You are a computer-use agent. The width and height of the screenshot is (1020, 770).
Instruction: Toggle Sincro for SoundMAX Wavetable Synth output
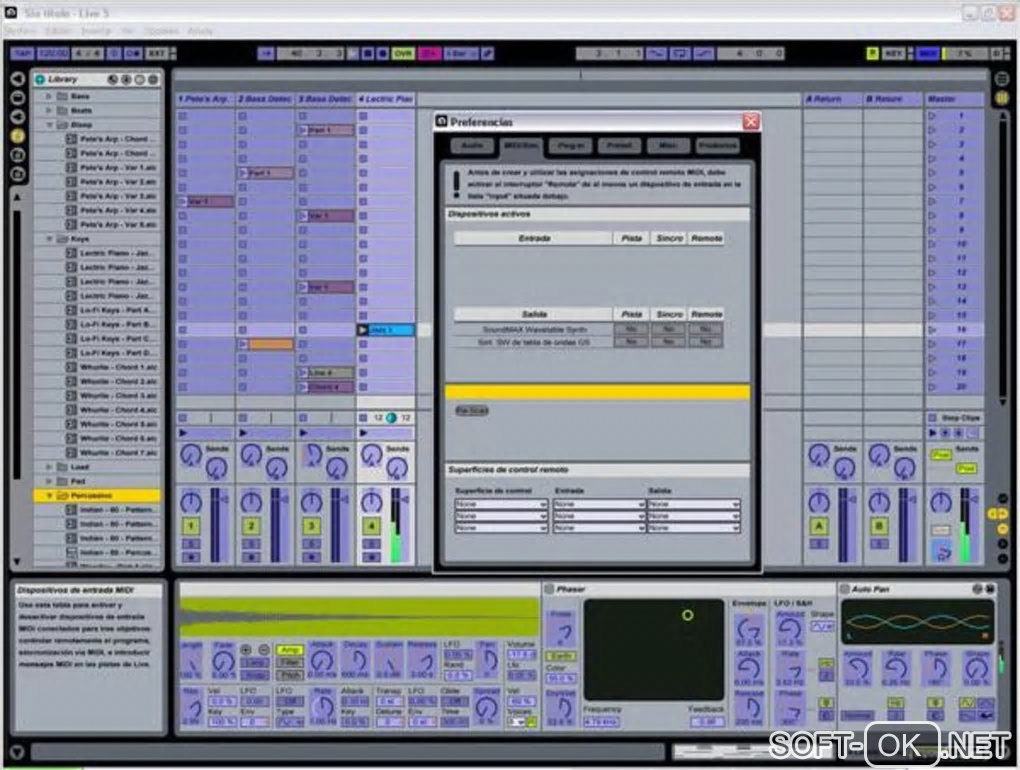pyautogui.click(x=669, y=330)
